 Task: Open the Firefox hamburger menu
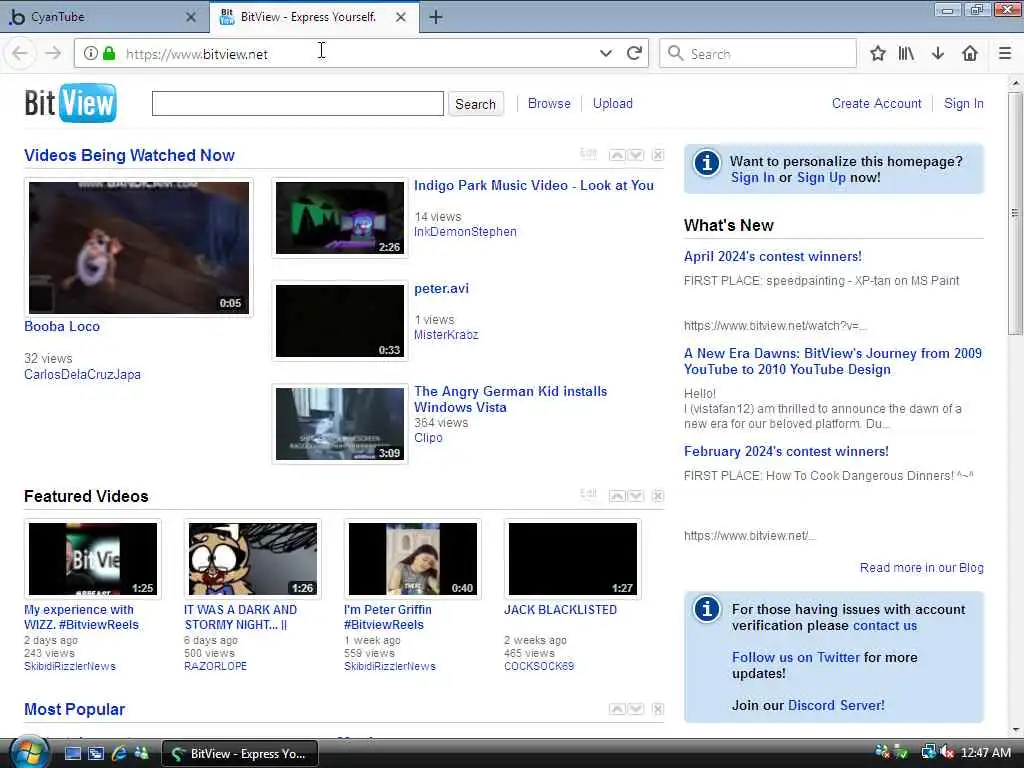[x=1005, y=54]
